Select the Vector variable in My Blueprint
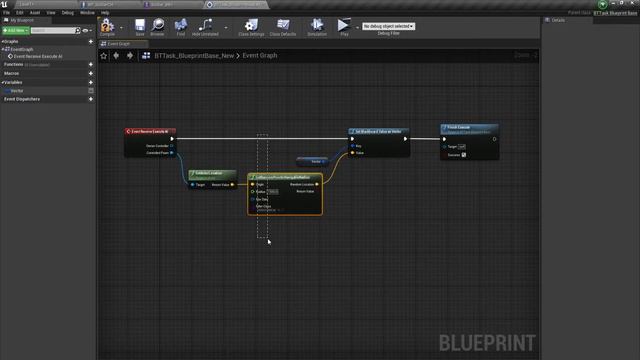This screenshot has width=640, height=360. (x=17, y=91)
